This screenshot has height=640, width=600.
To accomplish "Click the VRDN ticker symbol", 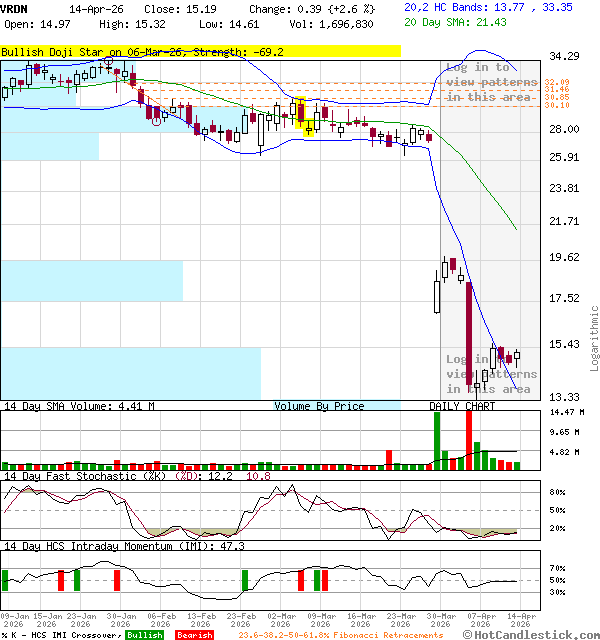I will click(x=14, y=7).
